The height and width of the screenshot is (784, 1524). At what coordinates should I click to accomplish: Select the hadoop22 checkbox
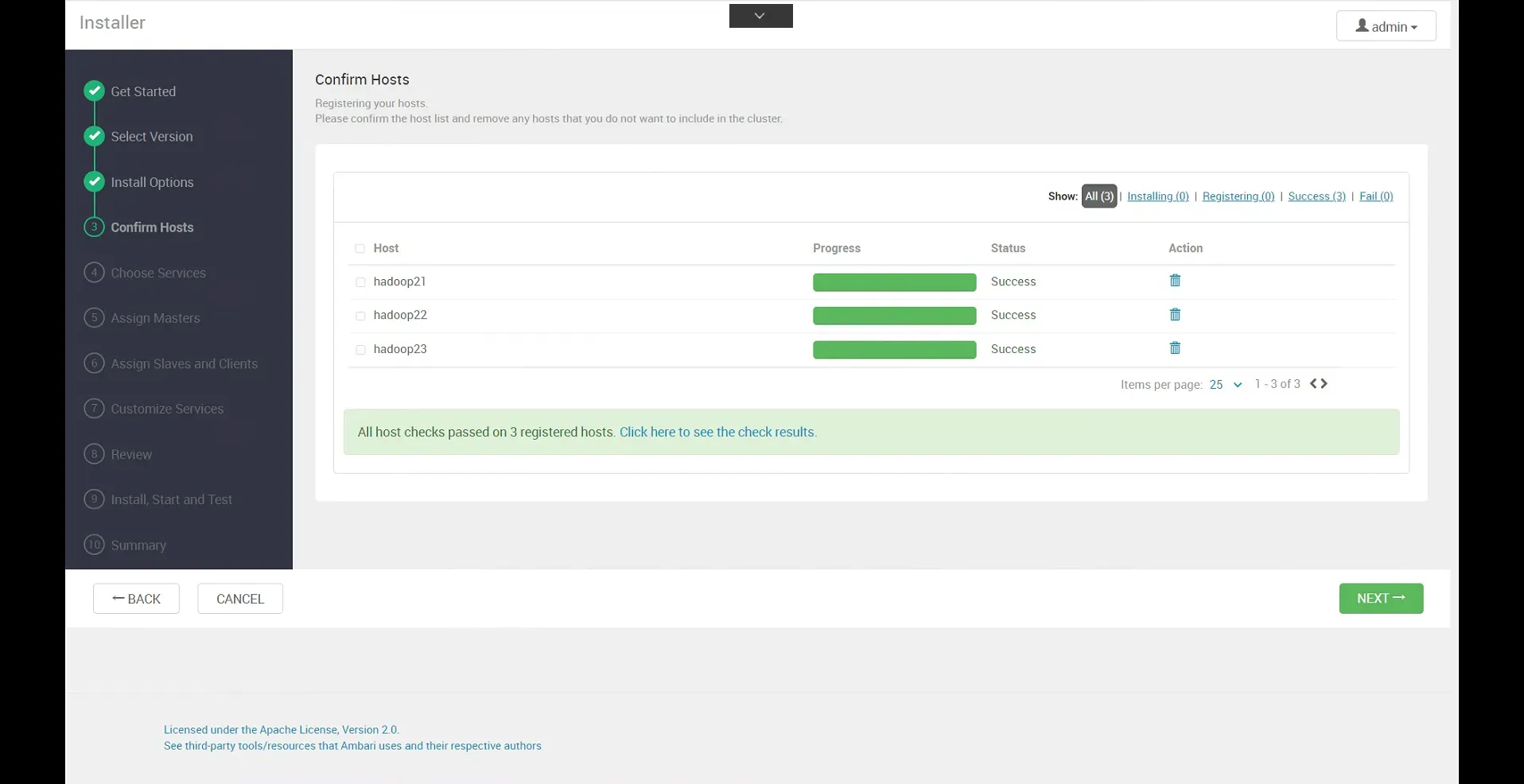pyautogui.click(x=360, y=316)
